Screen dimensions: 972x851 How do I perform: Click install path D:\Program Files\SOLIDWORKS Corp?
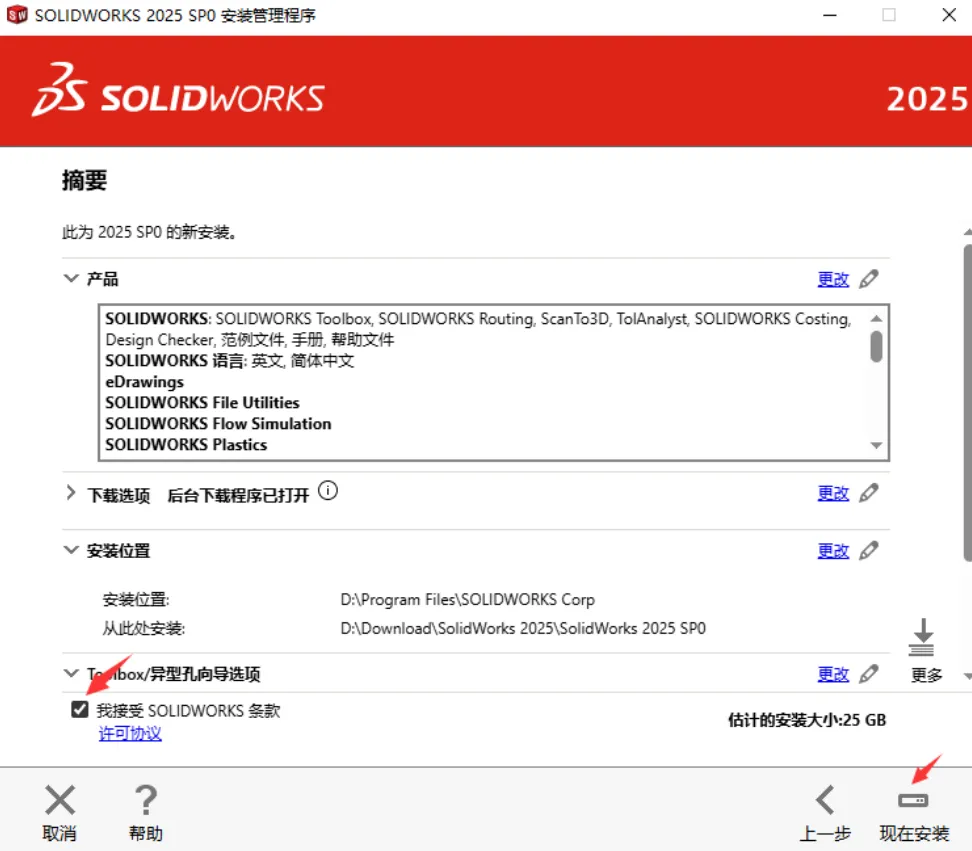467,600
